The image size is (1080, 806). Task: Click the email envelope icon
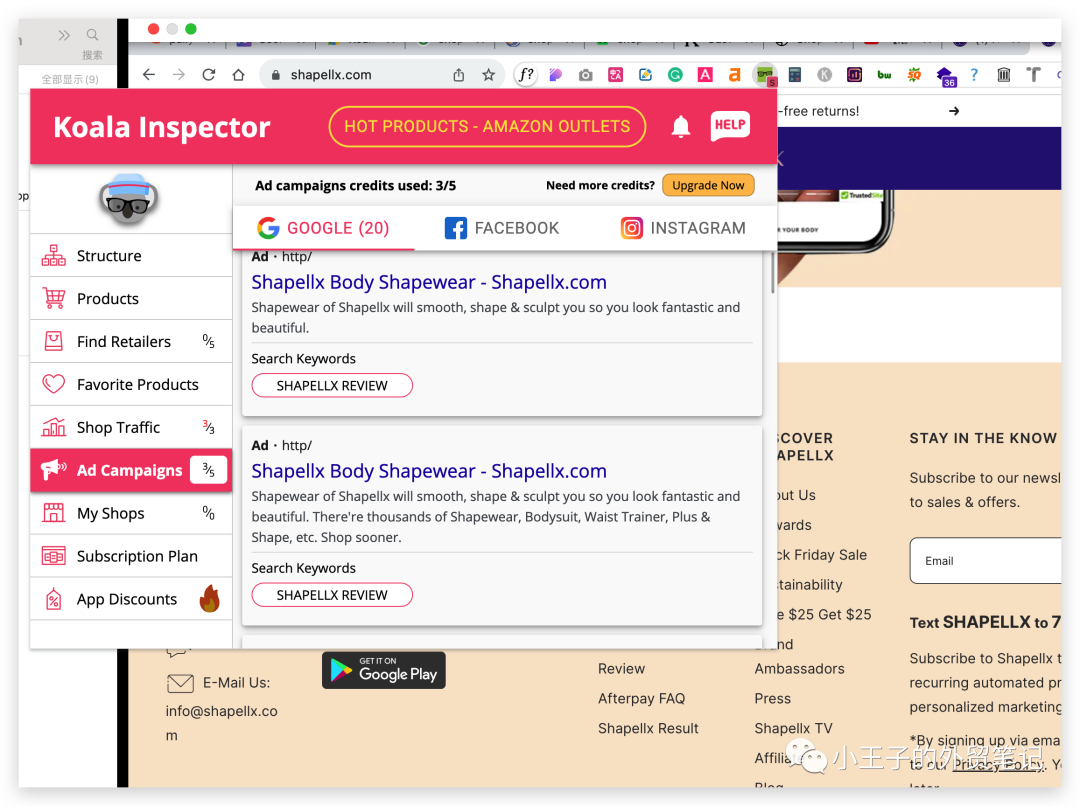[180, 683]
